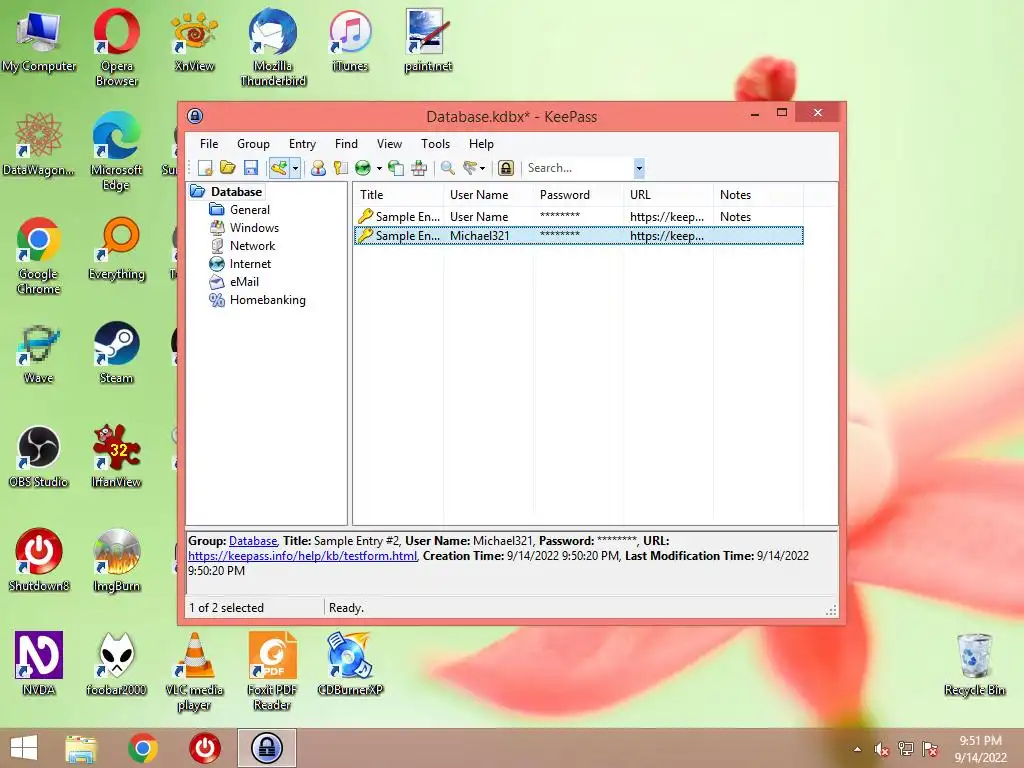
Task: Select the General group in tree
Action: click(x=249, y=210)
